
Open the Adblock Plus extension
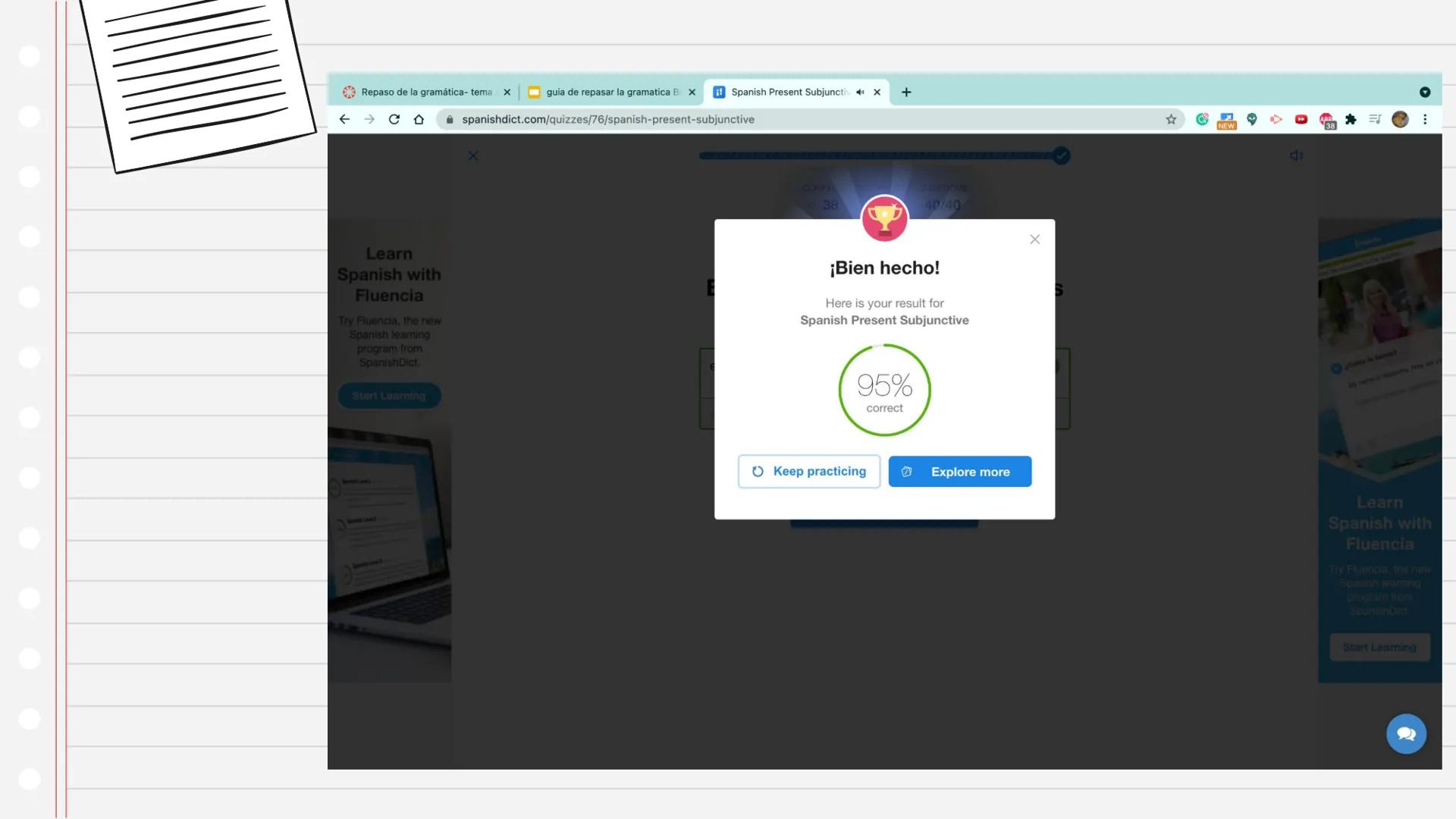click(1326, 119)
